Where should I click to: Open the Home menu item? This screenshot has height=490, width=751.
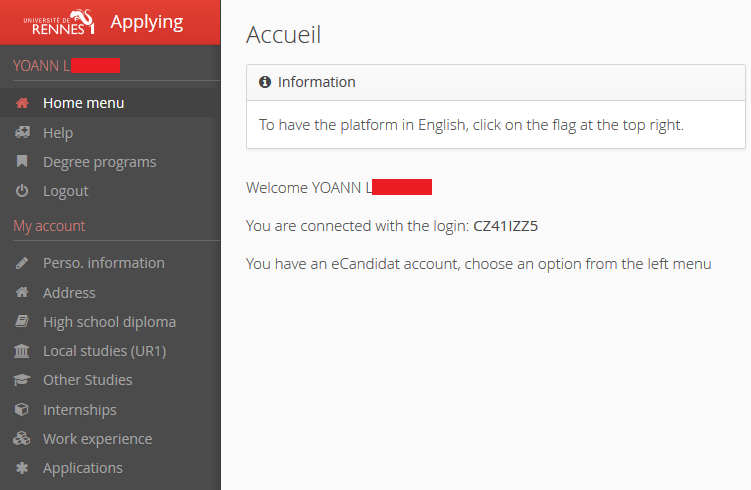click(x=83, y=103)
